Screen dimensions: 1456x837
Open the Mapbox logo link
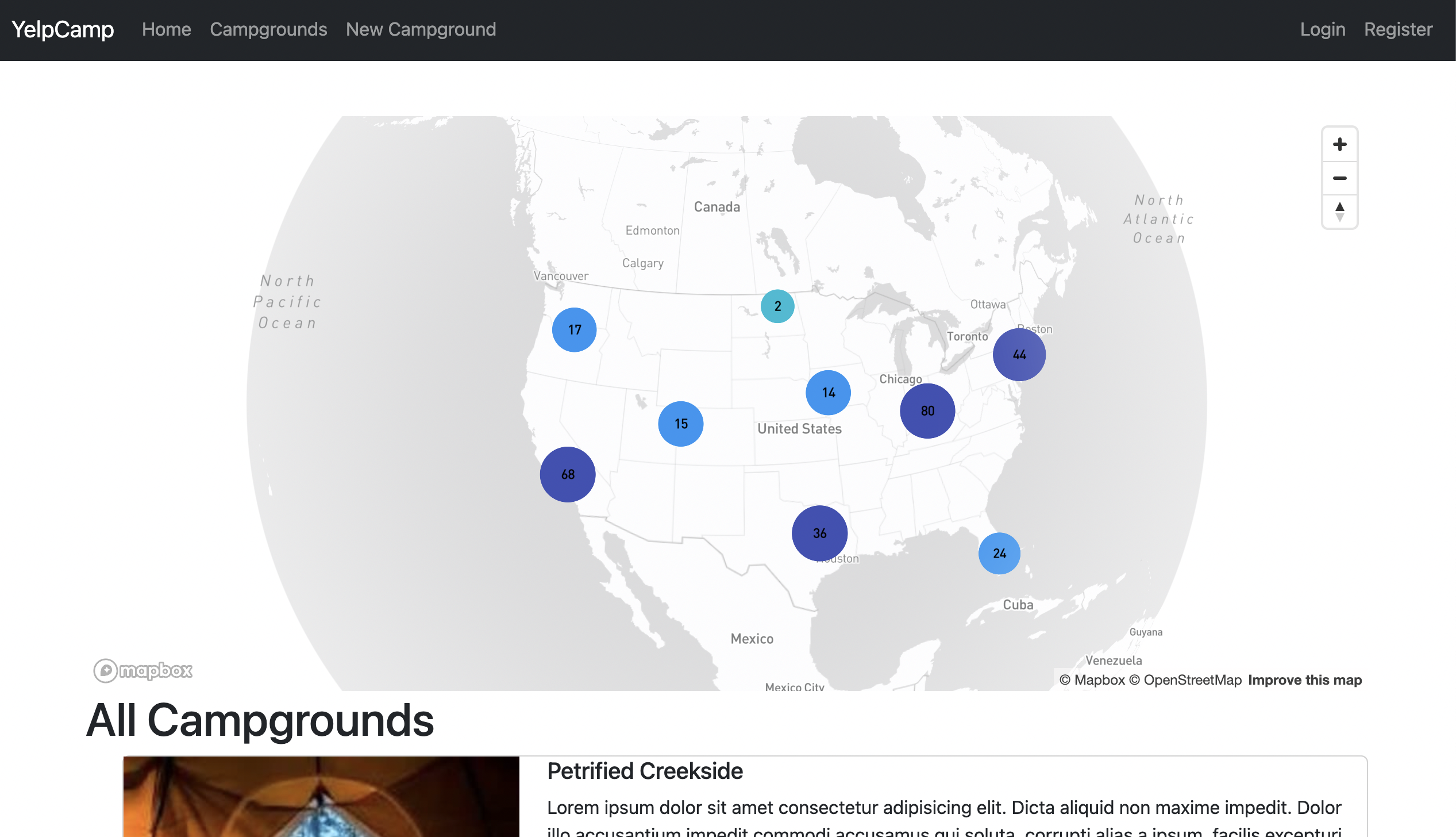tap(143, 670)
